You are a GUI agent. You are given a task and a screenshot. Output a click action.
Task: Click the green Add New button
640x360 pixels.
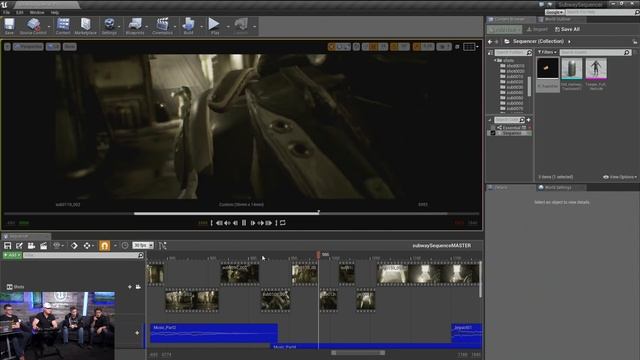[x=504, y=29]
